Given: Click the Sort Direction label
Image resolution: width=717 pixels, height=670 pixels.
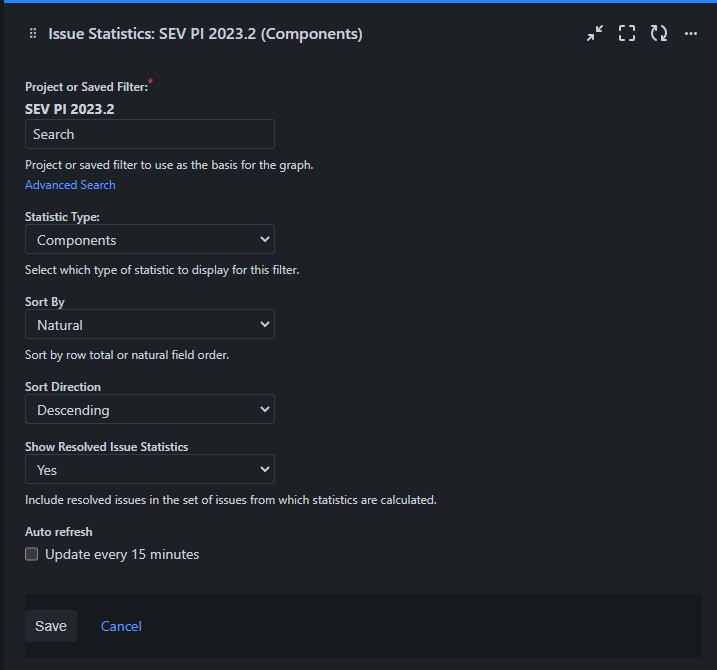Looking at the screenshot, I should (x=63, y=387).
